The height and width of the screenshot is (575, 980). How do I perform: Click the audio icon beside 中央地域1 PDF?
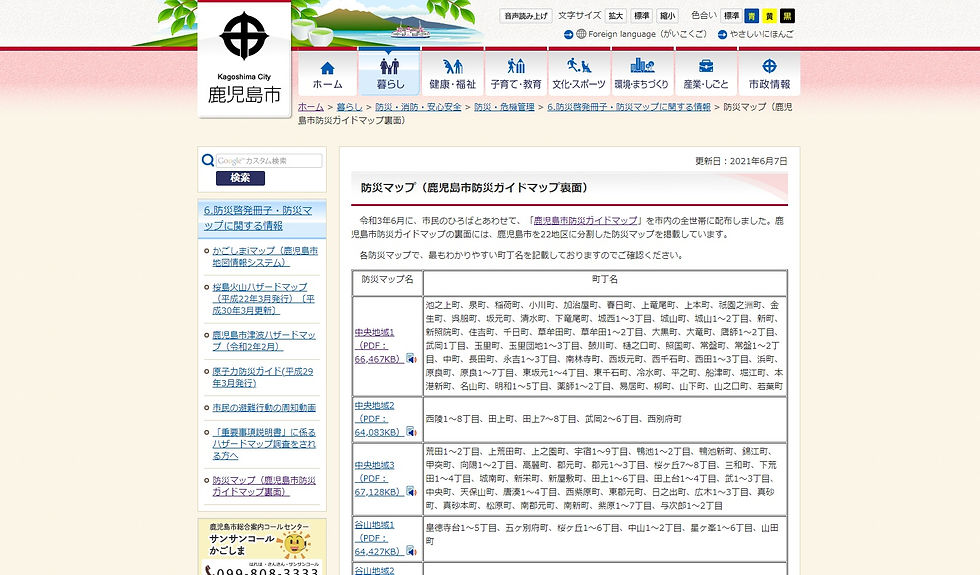pyautogui.click(x=411, y=359)
